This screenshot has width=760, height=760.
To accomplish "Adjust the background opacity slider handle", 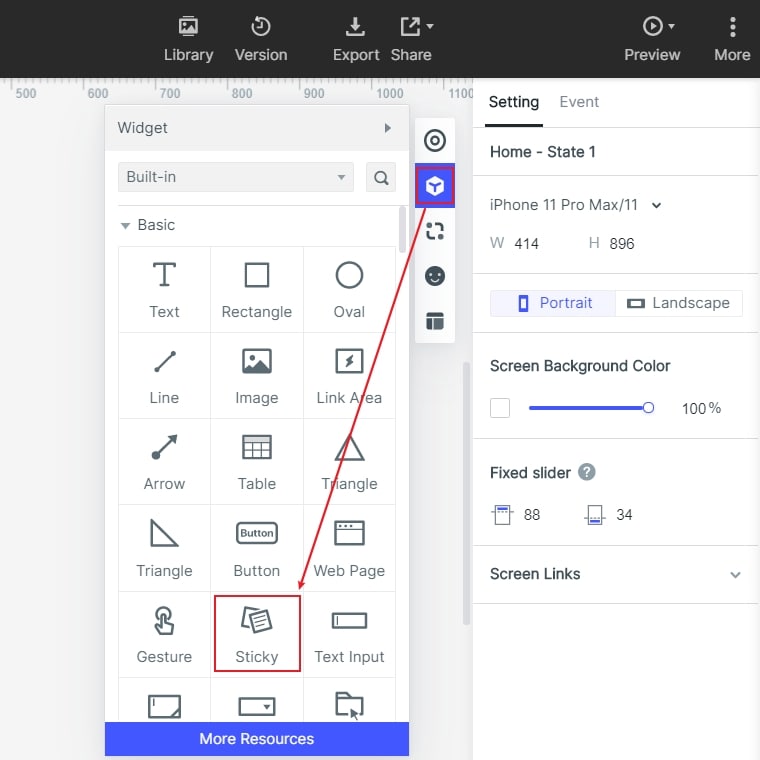I will 648,408.
